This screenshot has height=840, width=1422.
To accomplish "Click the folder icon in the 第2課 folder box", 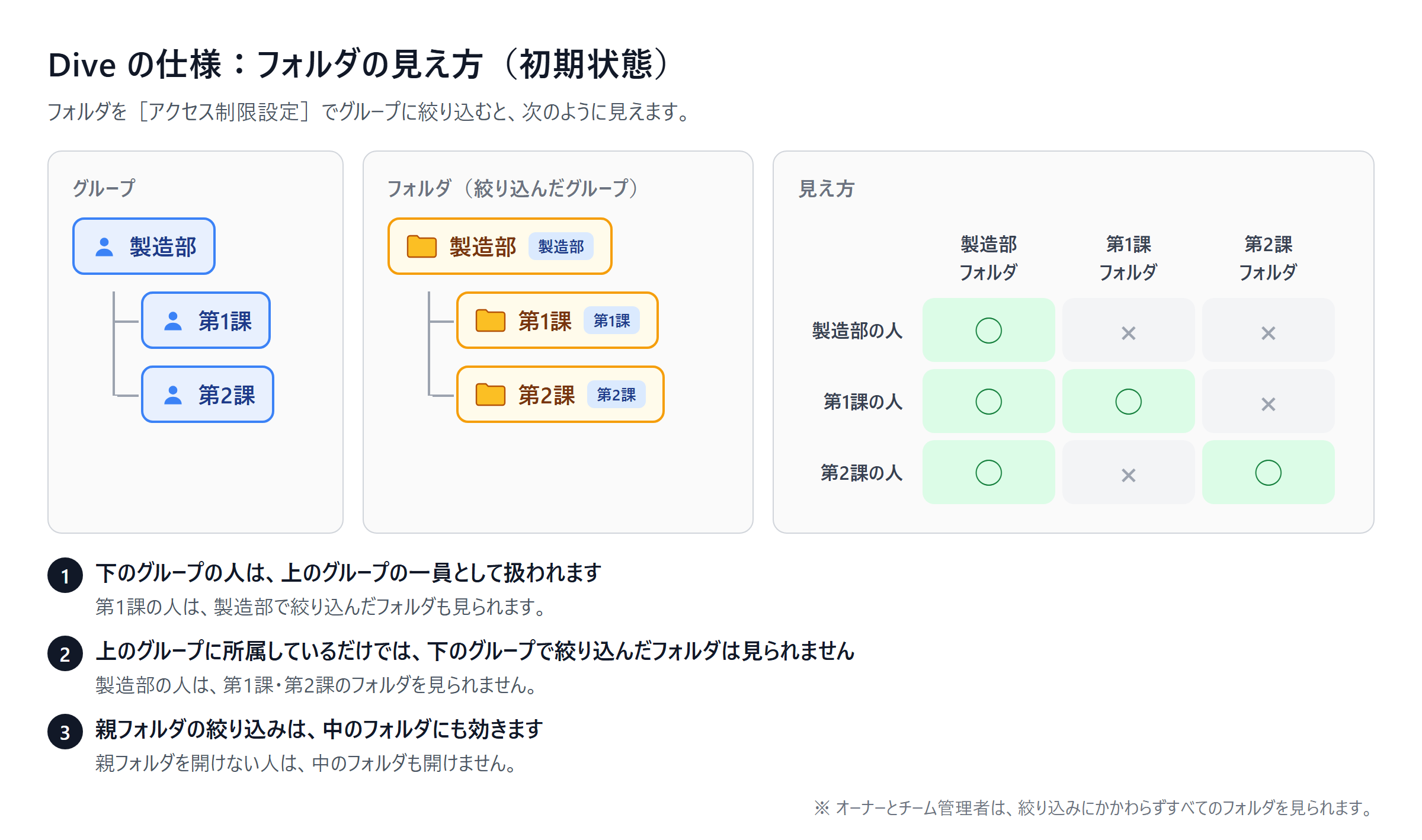I will pos(491,395).
